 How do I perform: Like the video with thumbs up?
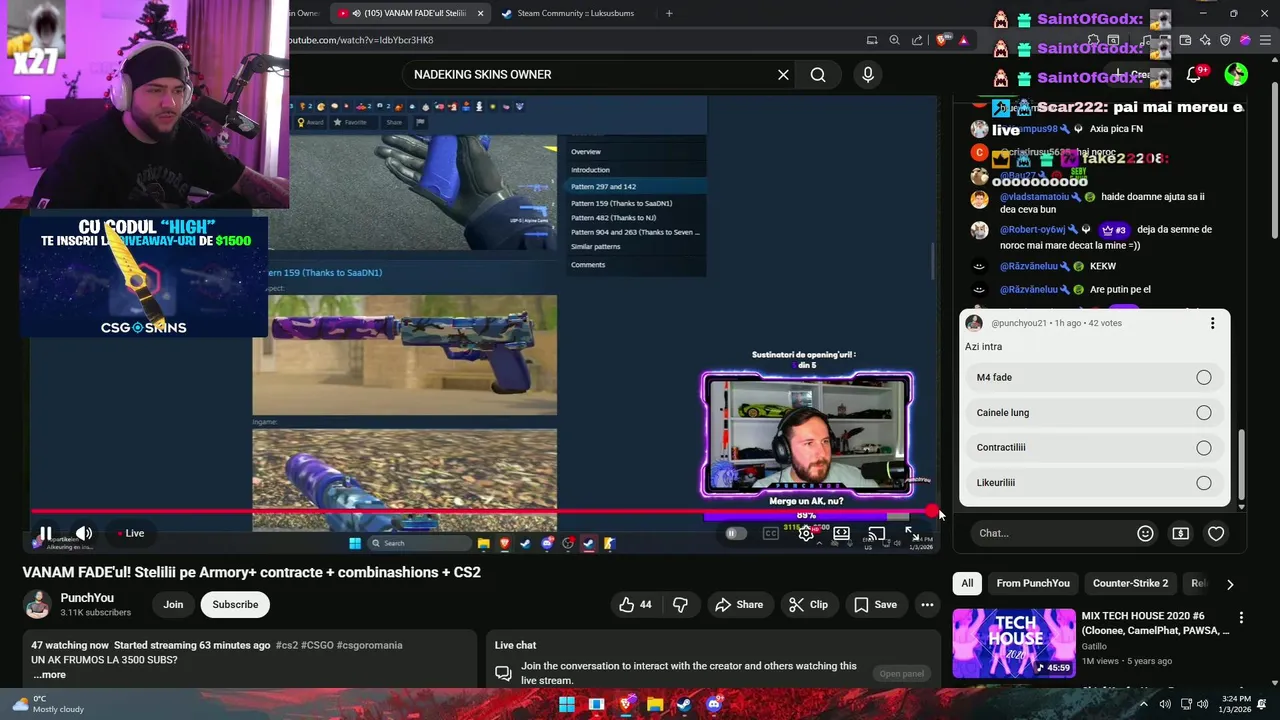click(636, 604)
